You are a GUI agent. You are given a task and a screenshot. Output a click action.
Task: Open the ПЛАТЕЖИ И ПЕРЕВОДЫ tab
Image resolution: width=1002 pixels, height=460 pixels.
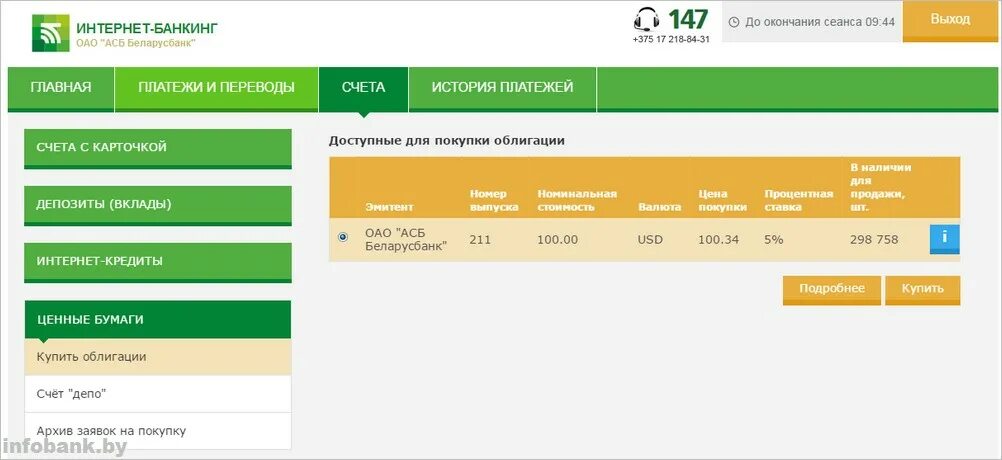pyautogui.click(x=217, y=88)
